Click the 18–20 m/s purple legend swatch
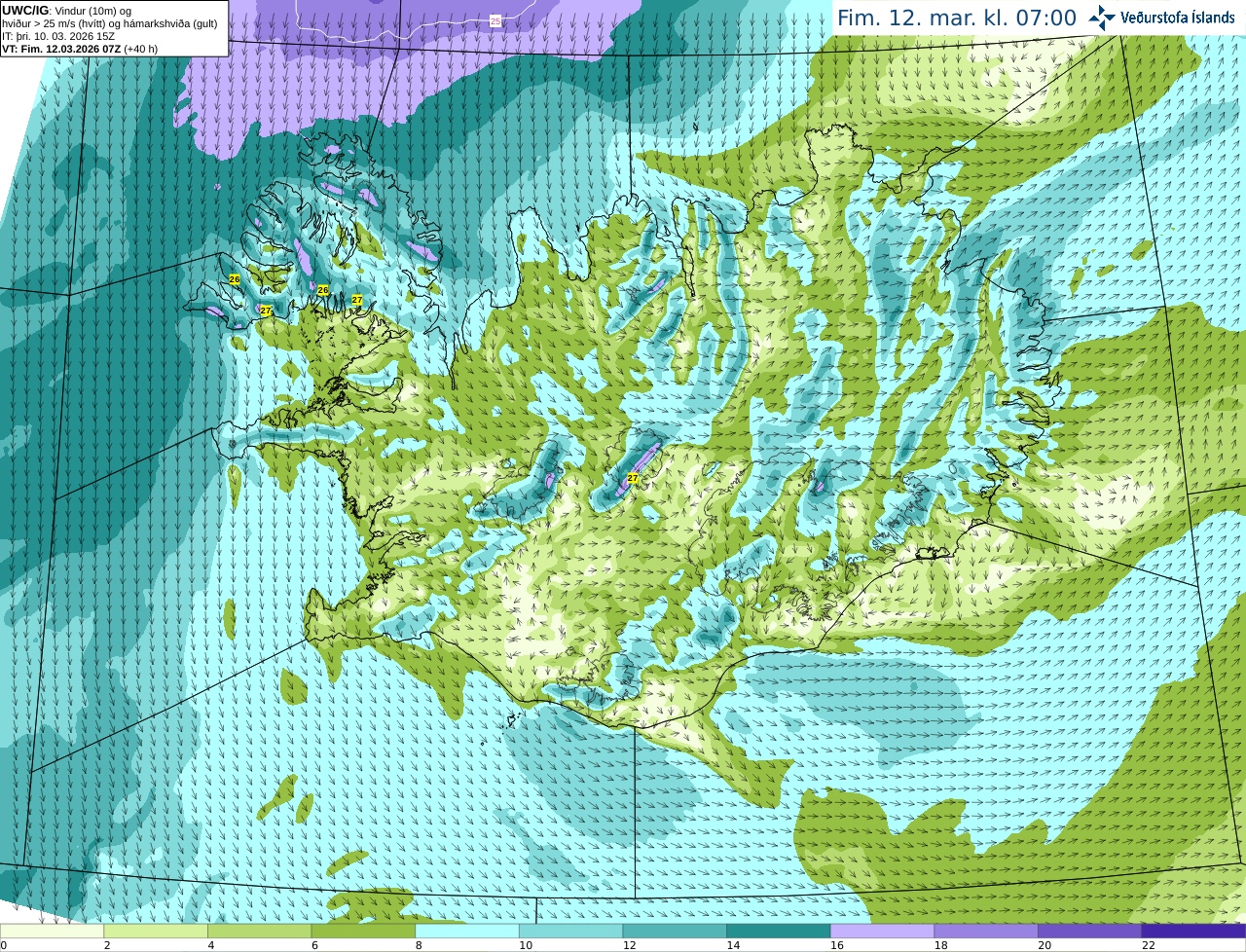This screenshot has height=952, width=1246. coord(986,932)
